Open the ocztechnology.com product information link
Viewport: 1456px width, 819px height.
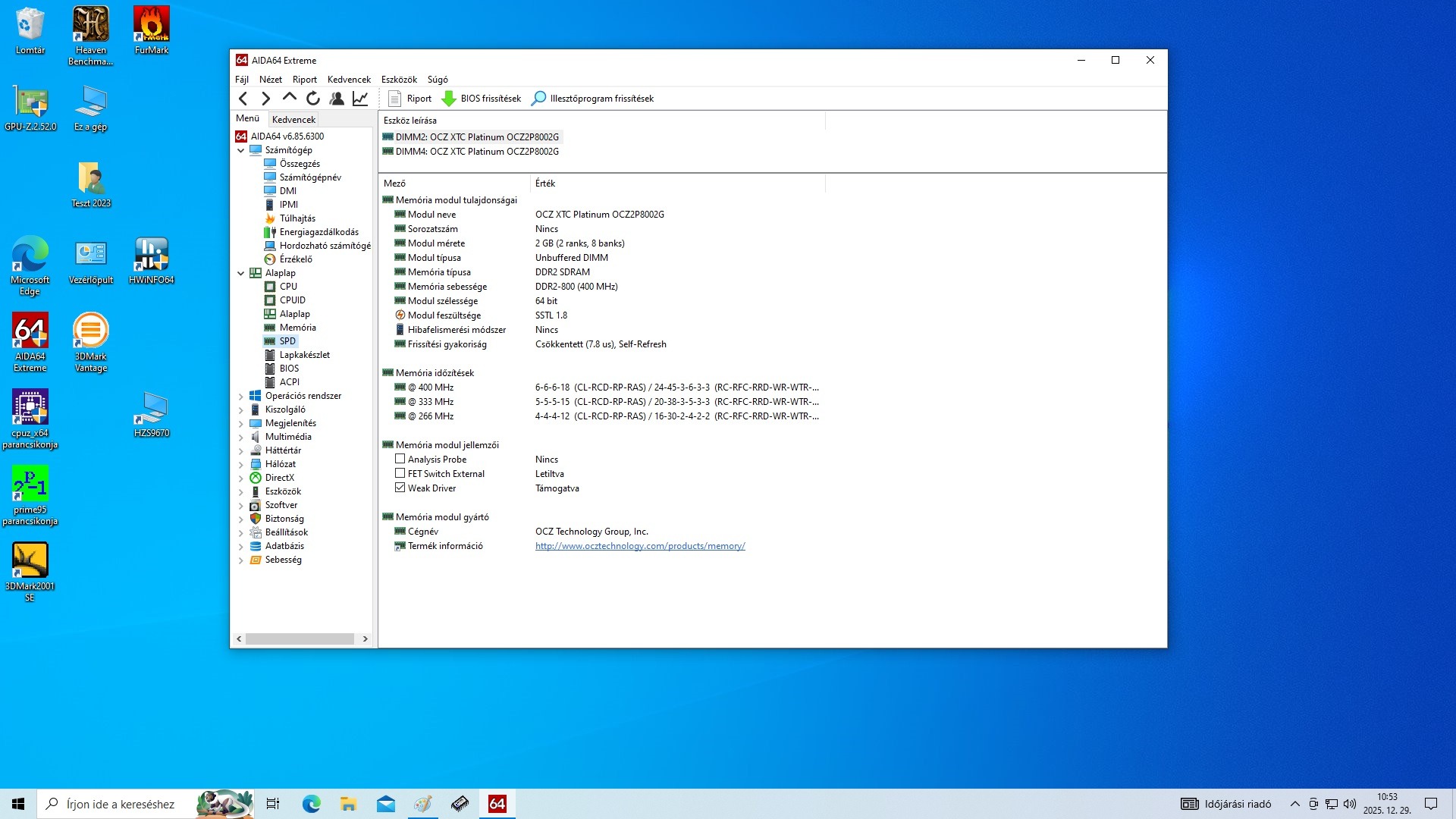click(x=639, y=546)
